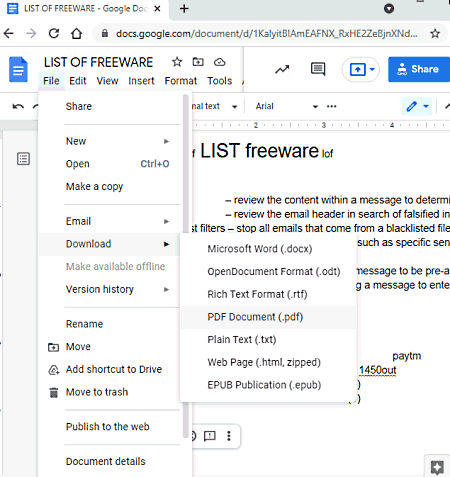Viewport: 450px width, 477px height.
Task: Download as Rich Text Format (.rtf)
Action: (268, 294)
